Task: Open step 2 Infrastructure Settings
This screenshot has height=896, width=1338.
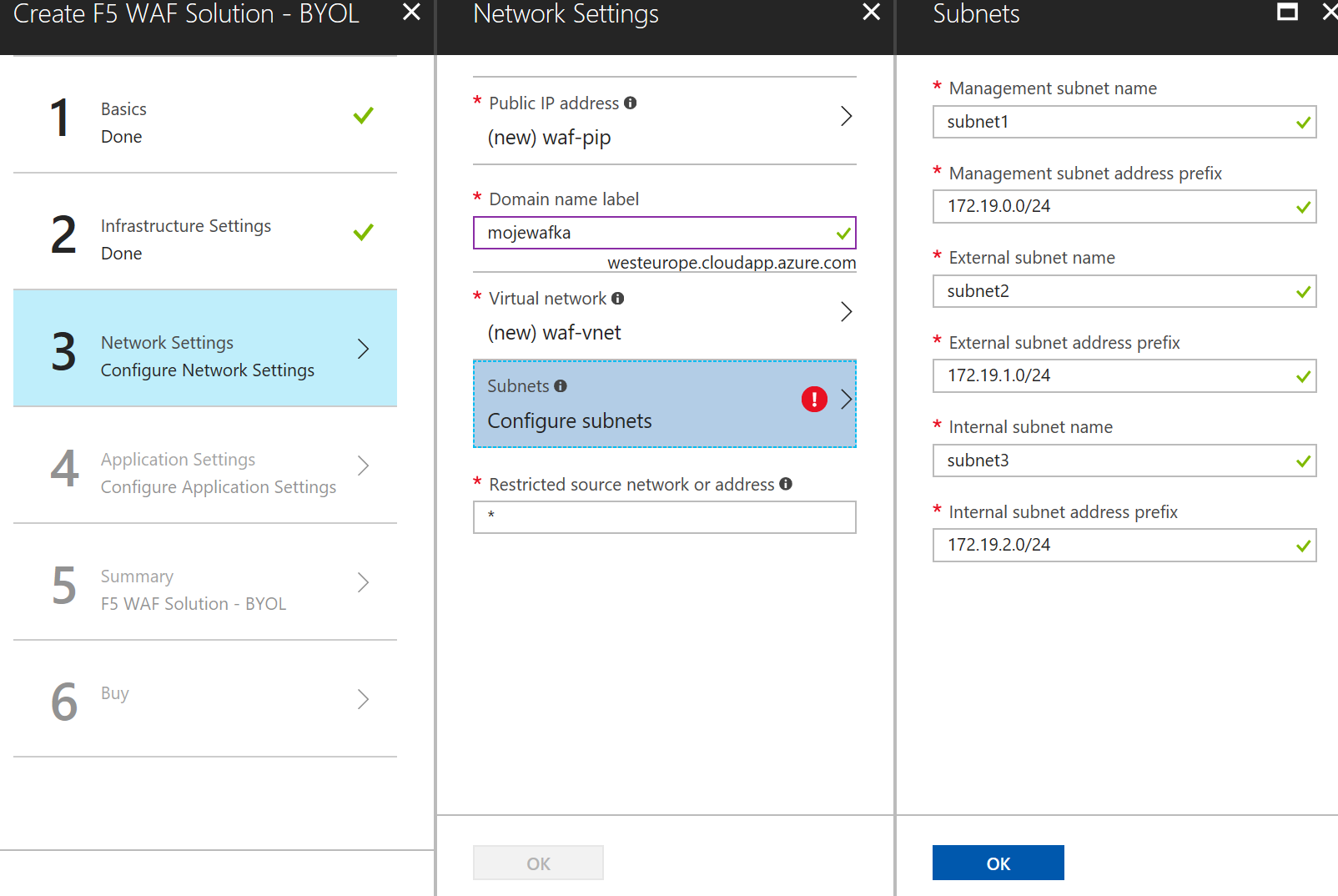Action: coord(205,232)
